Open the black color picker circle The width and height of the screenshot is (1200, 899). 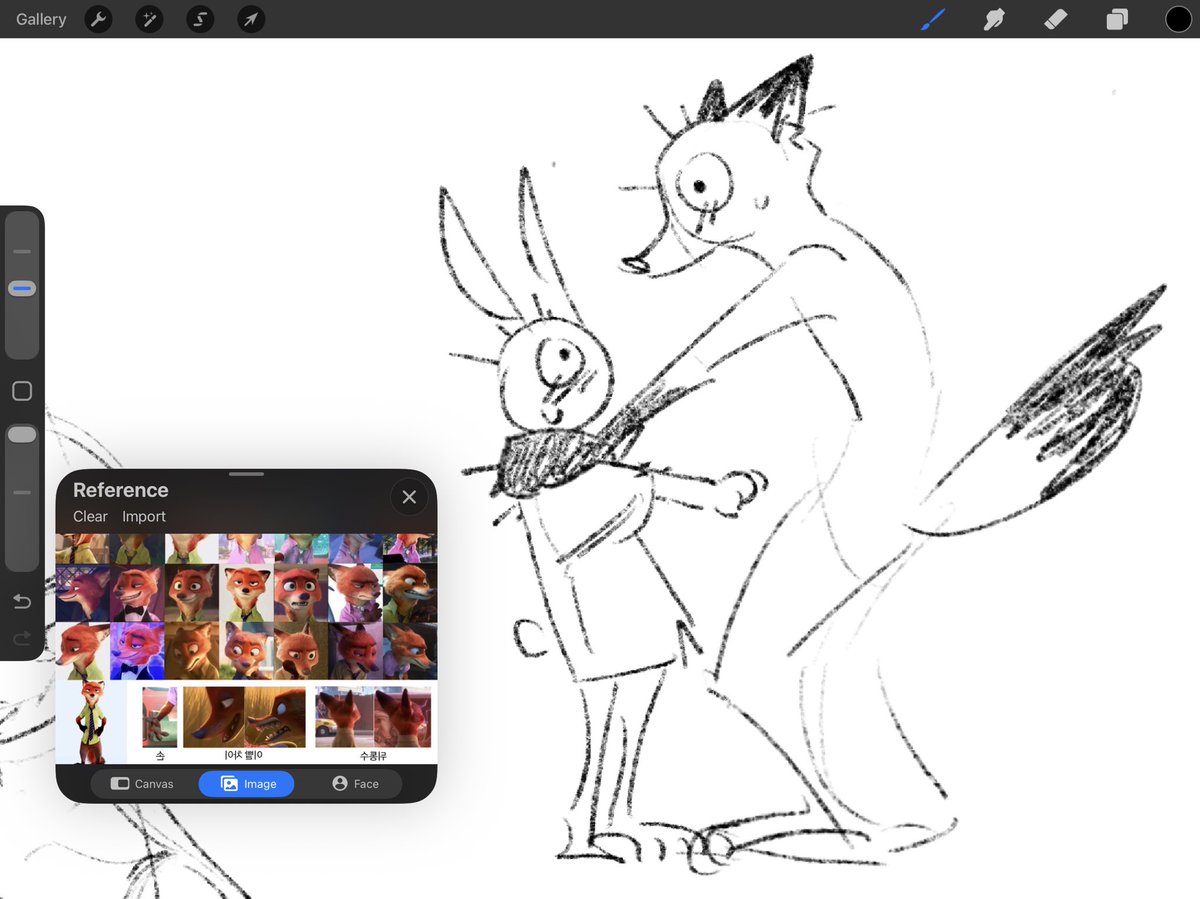pos(1178,19)
